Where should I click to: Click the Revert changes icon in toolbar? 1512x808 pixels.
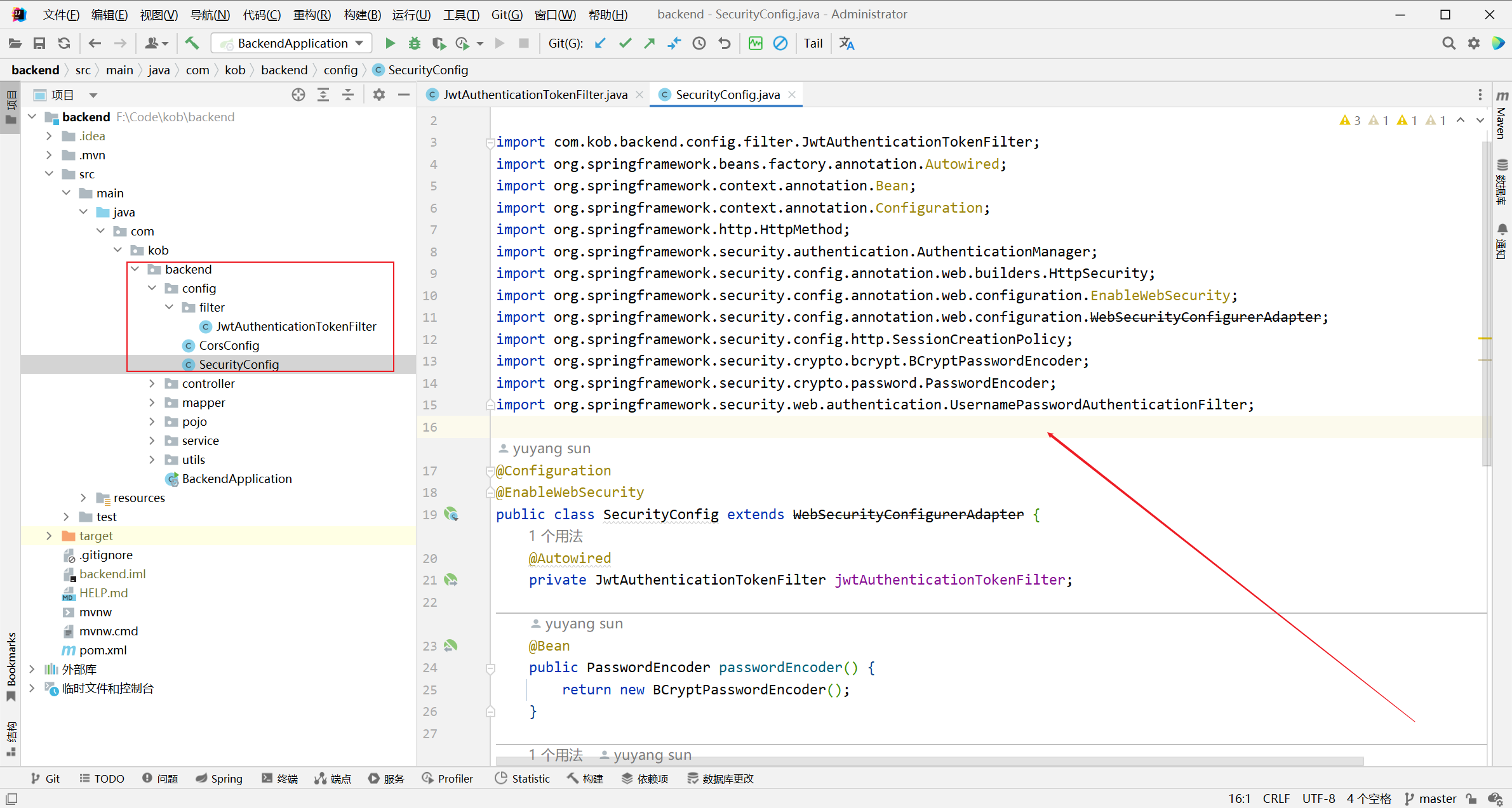pos(725,43)
